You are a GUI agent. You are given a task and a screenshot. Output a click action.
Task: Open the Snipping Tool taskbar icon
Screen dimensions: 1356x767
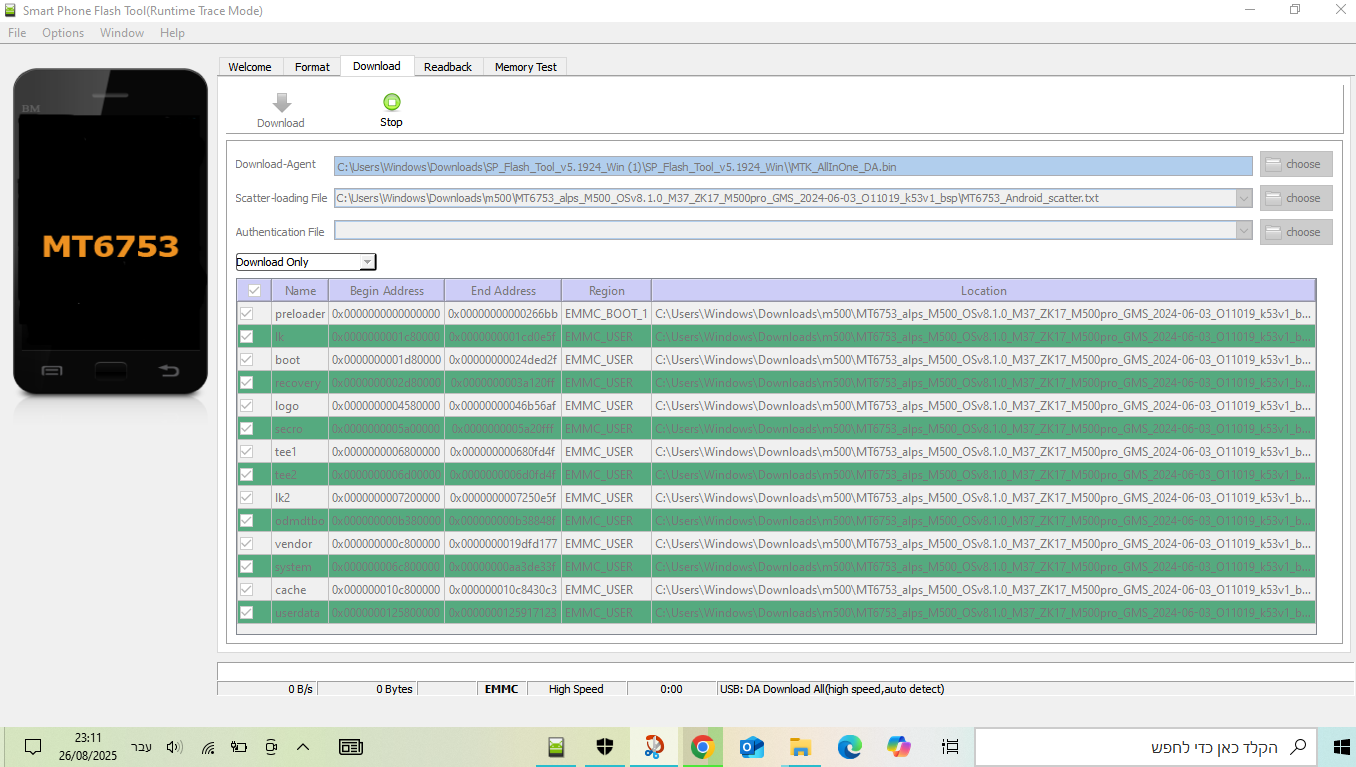point(654,747)
